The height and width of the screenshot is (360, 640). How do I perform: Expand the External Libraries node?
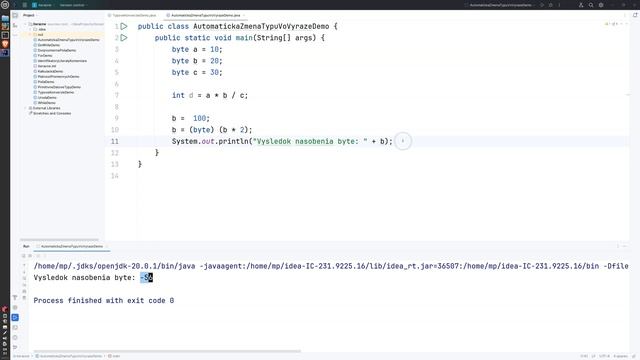click(26, 108)
